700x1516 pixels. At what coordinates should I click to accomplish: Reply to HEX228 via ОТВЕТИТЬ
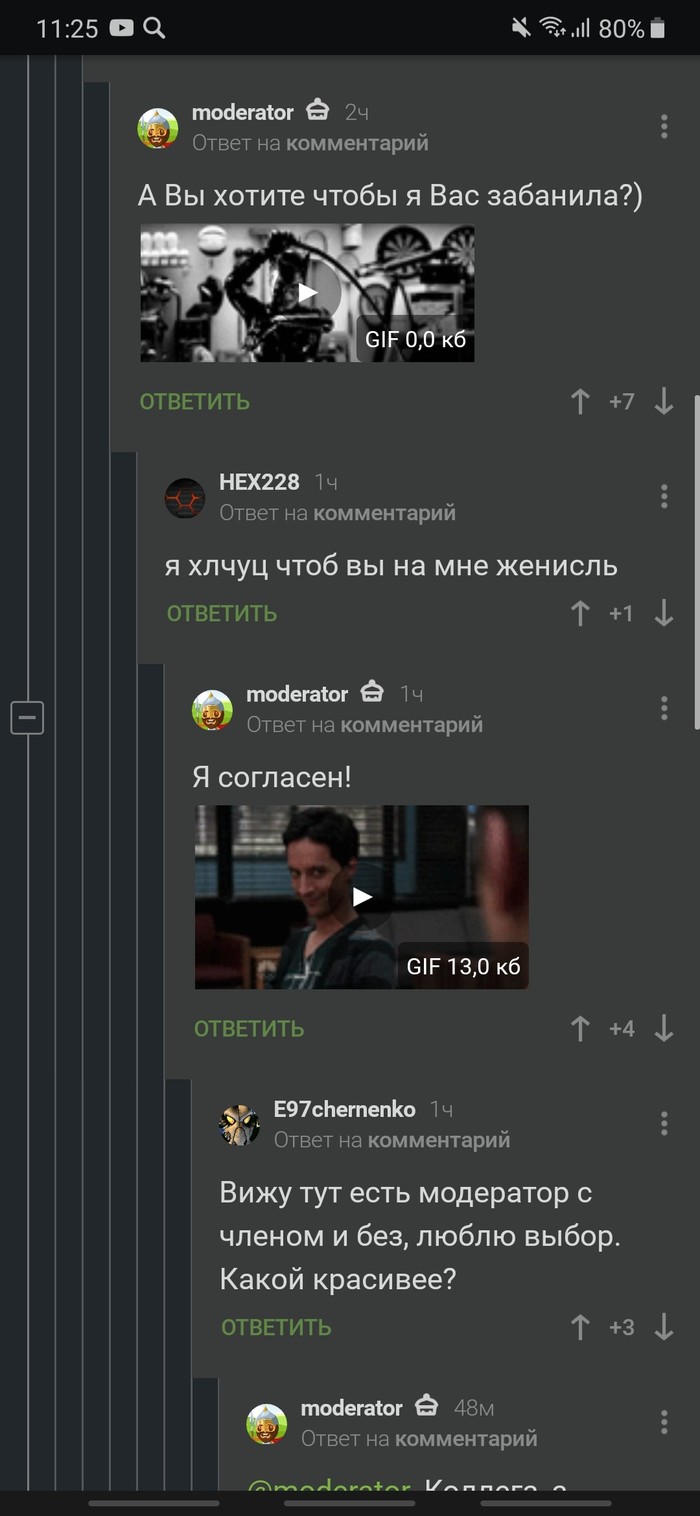[x=222, y=613]
